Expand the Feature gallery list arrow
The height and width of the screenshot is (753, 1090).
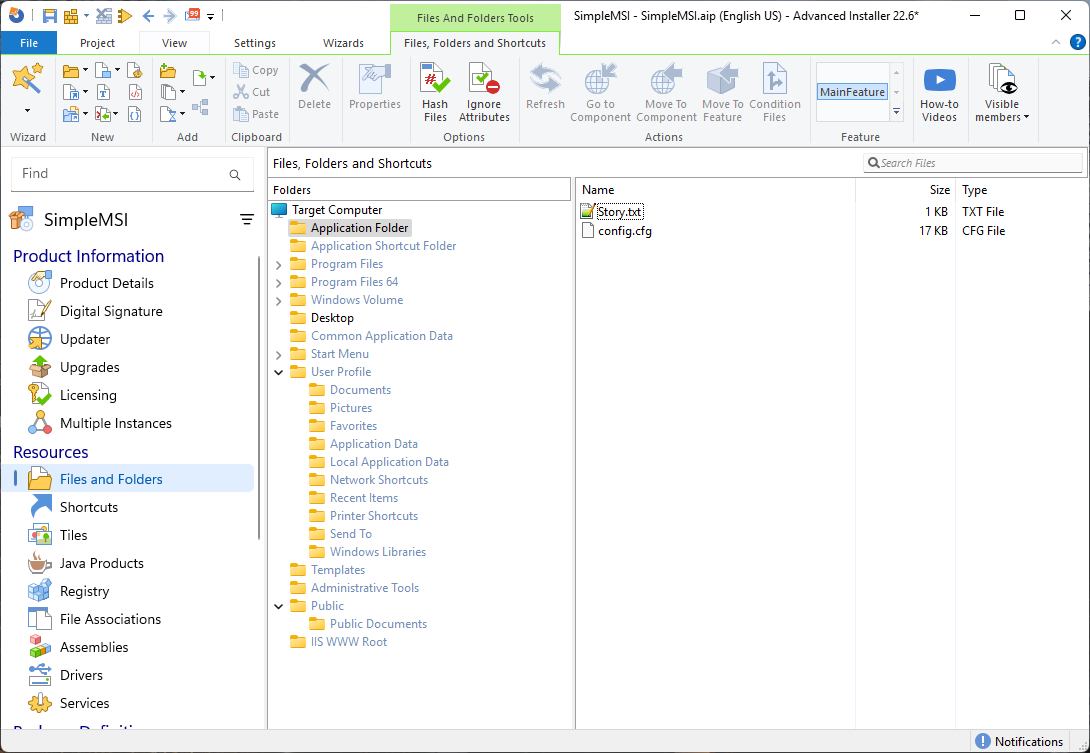897,111
